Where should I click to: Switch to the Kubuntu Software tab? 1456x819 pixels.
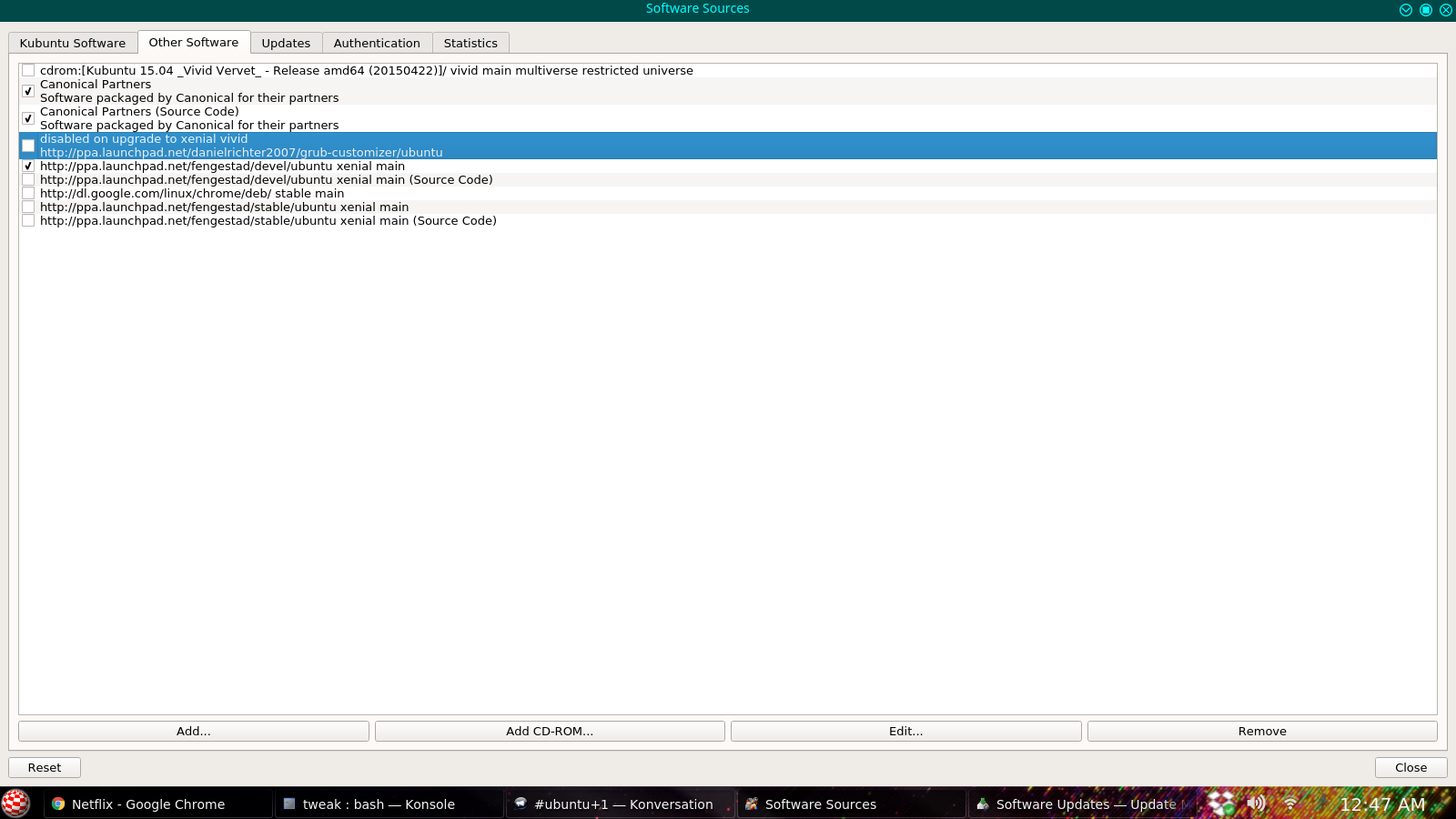pyautogui.click(x=73, y=43)
